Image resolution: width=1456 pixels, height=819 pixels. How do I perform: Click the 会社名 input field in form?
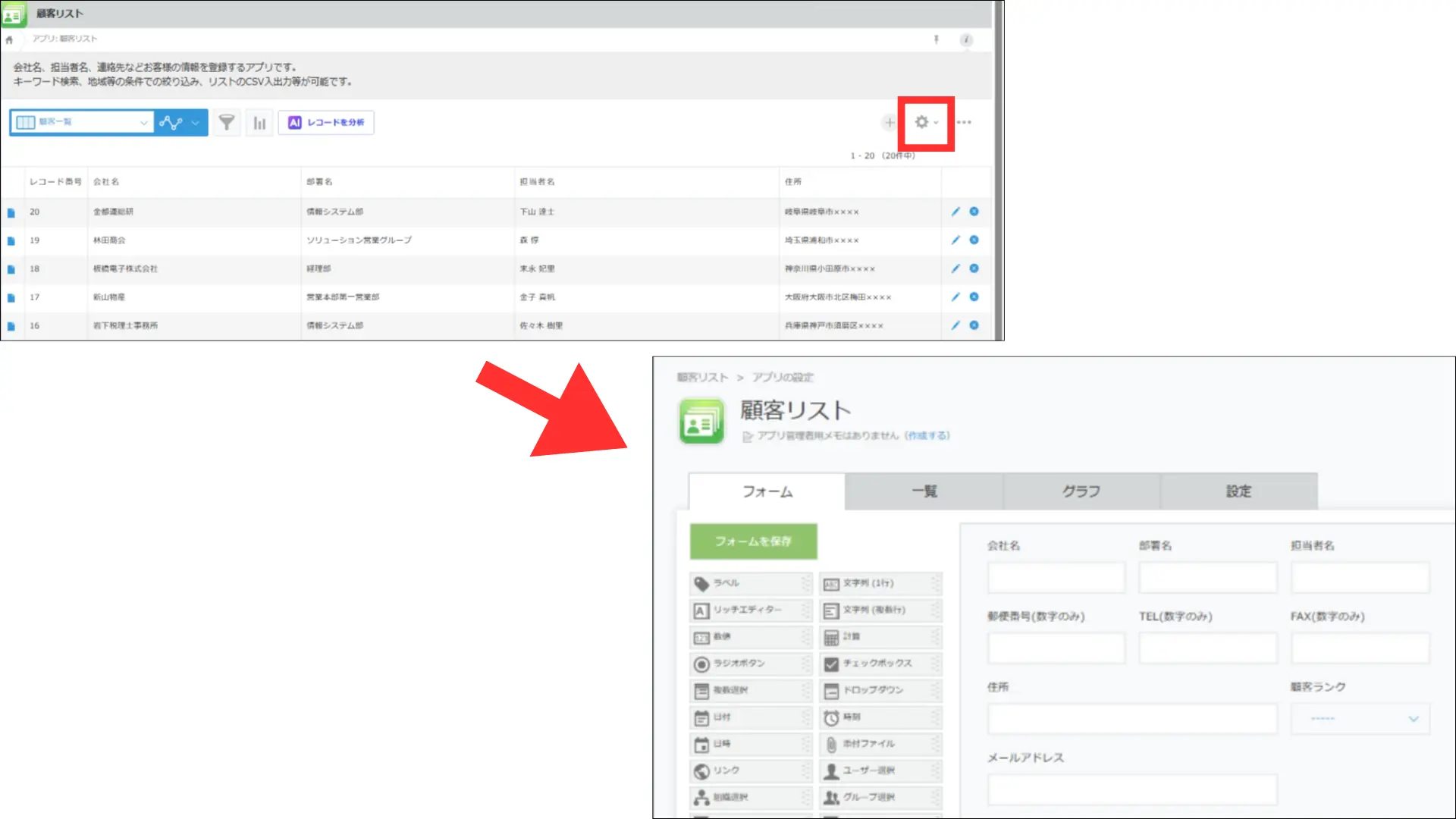1056,578
